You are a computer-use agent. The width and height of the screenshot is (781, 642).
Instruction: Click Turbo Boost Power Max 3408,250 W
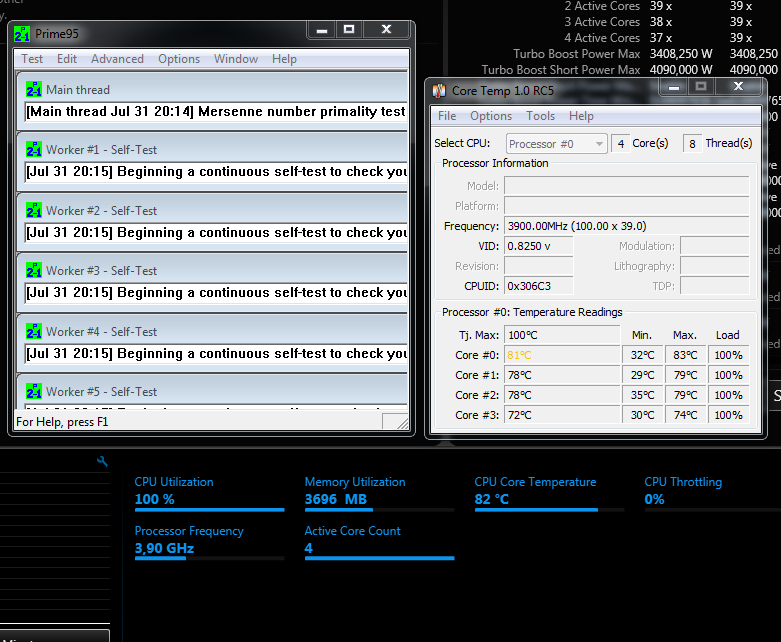pyautogui.click(x=681, y=54)
